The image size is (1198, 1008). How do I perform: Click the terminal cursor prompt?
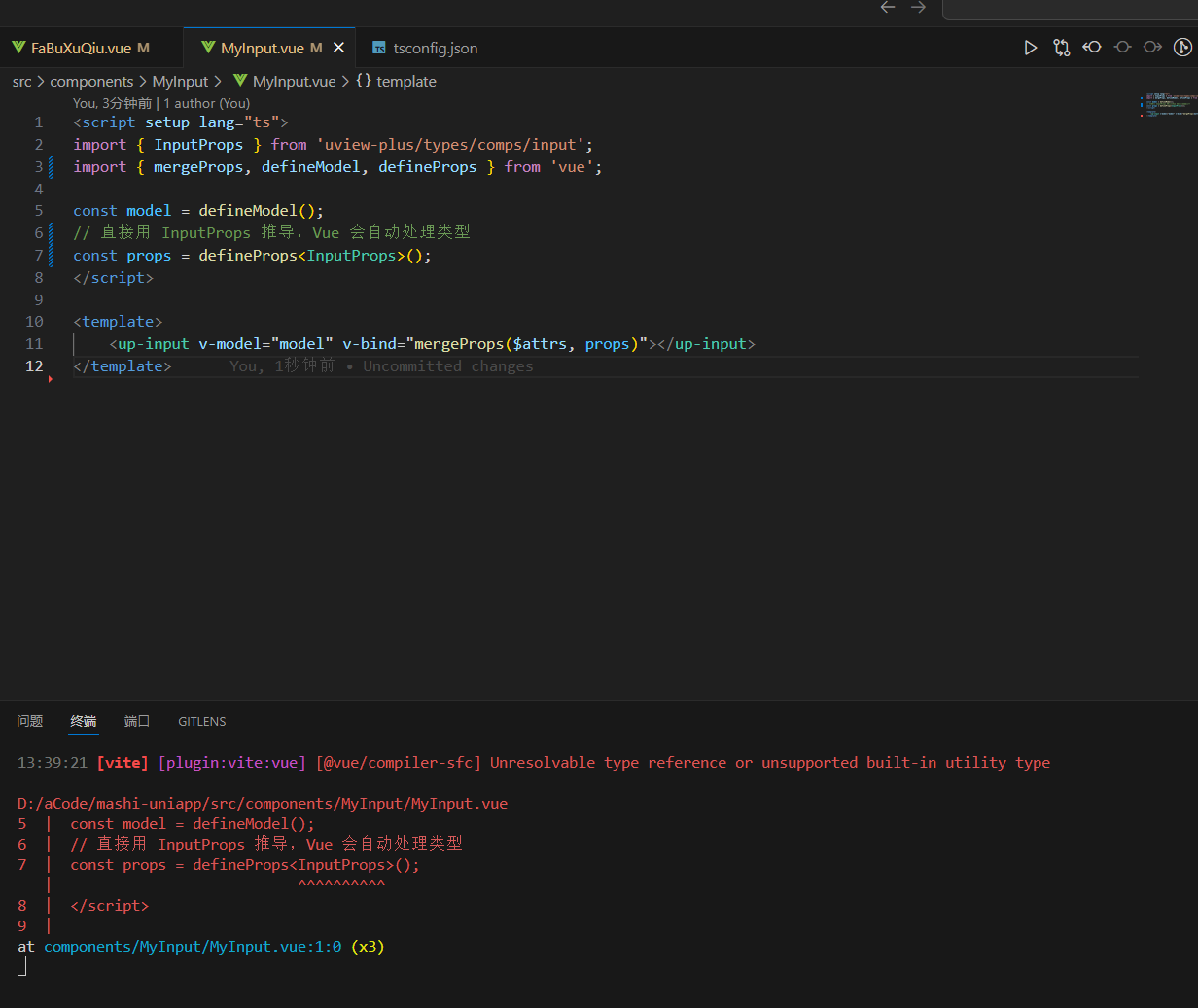pyautogui.click(x=21, y=966)
